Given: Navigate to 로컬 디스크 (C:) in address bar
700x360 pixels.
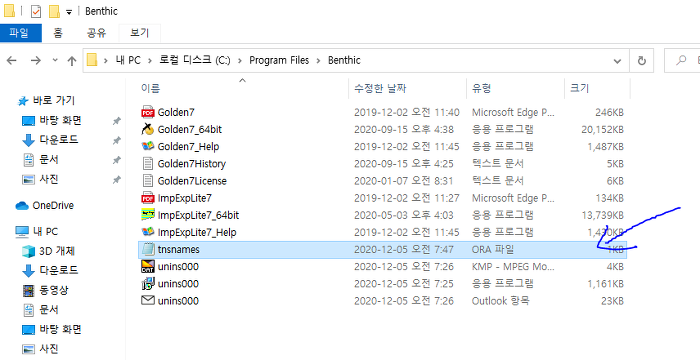Looking at the screenshot, I should click(195, 60).
